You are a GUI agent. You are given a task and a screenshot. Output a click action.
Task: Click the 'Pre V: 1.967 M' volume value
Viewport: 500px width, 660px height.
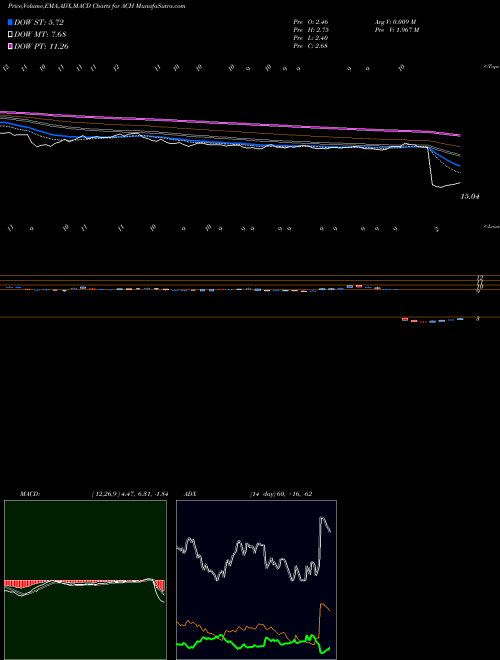[x=396, y=30]
